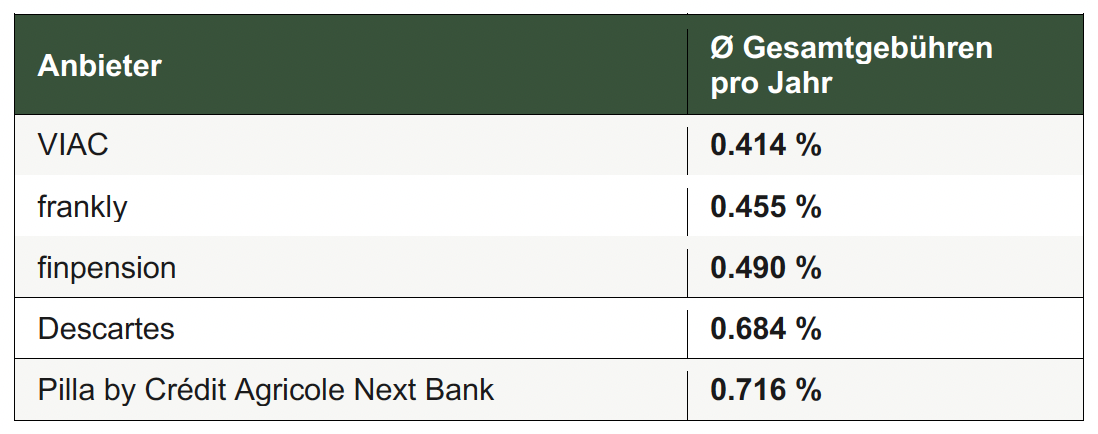The height and width of the screenshot is (434, 1098).
Task: Click the Ø average symbol in header
Action: 722,48
